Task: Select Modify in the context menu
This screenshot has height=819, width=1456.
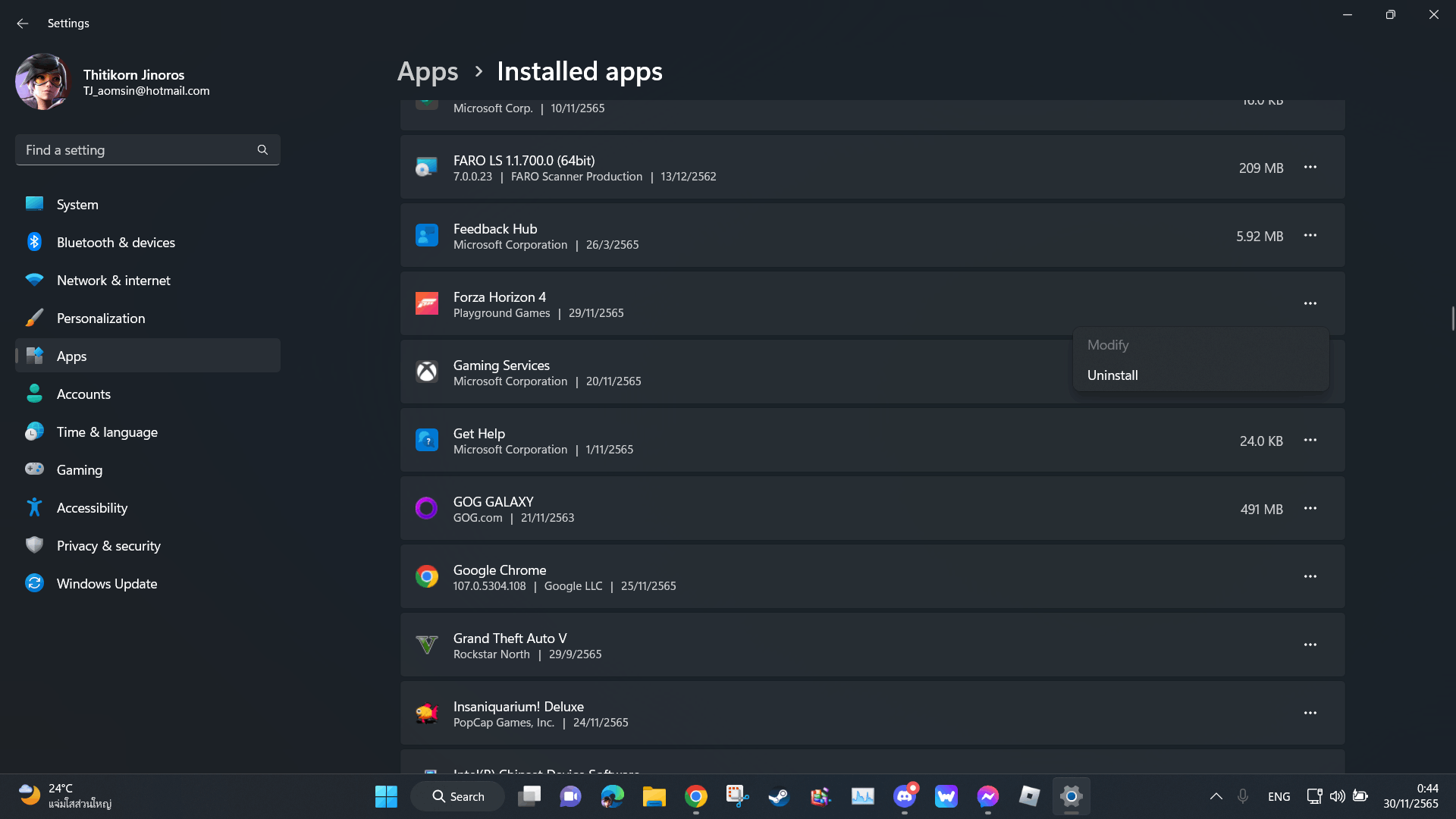Action: (1108, 345)
